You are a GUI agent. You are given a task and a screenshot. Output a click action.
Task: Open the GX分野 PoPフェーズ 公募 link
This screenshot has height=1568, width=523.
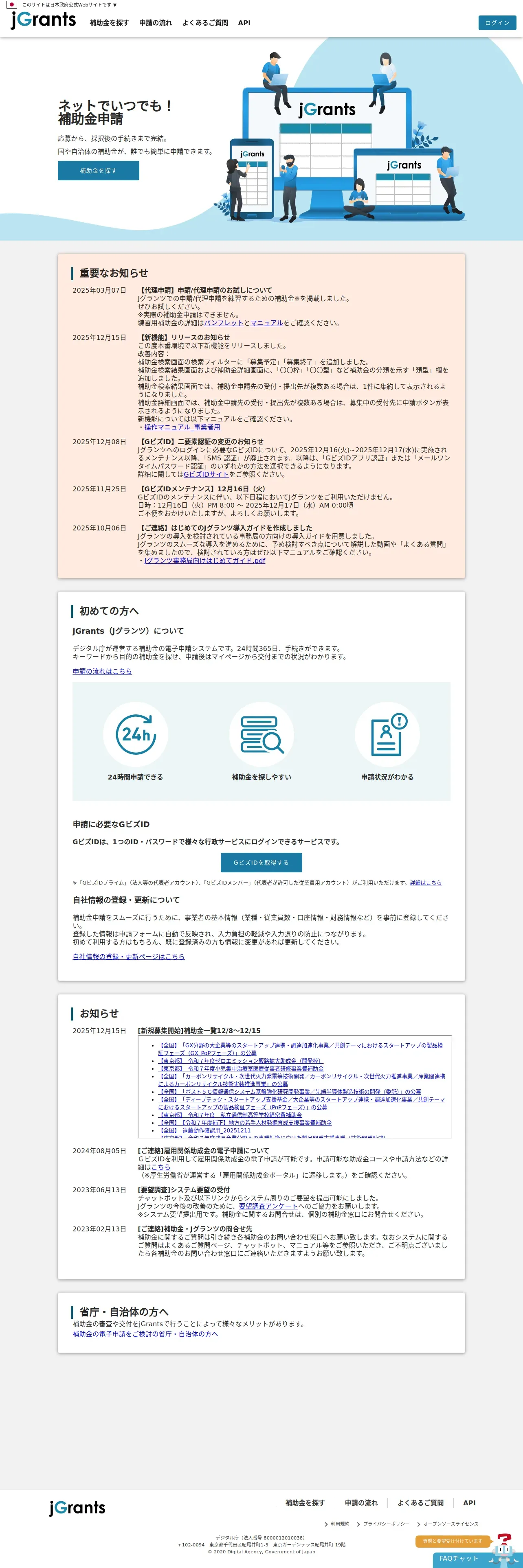click(x=300, y=1049)
